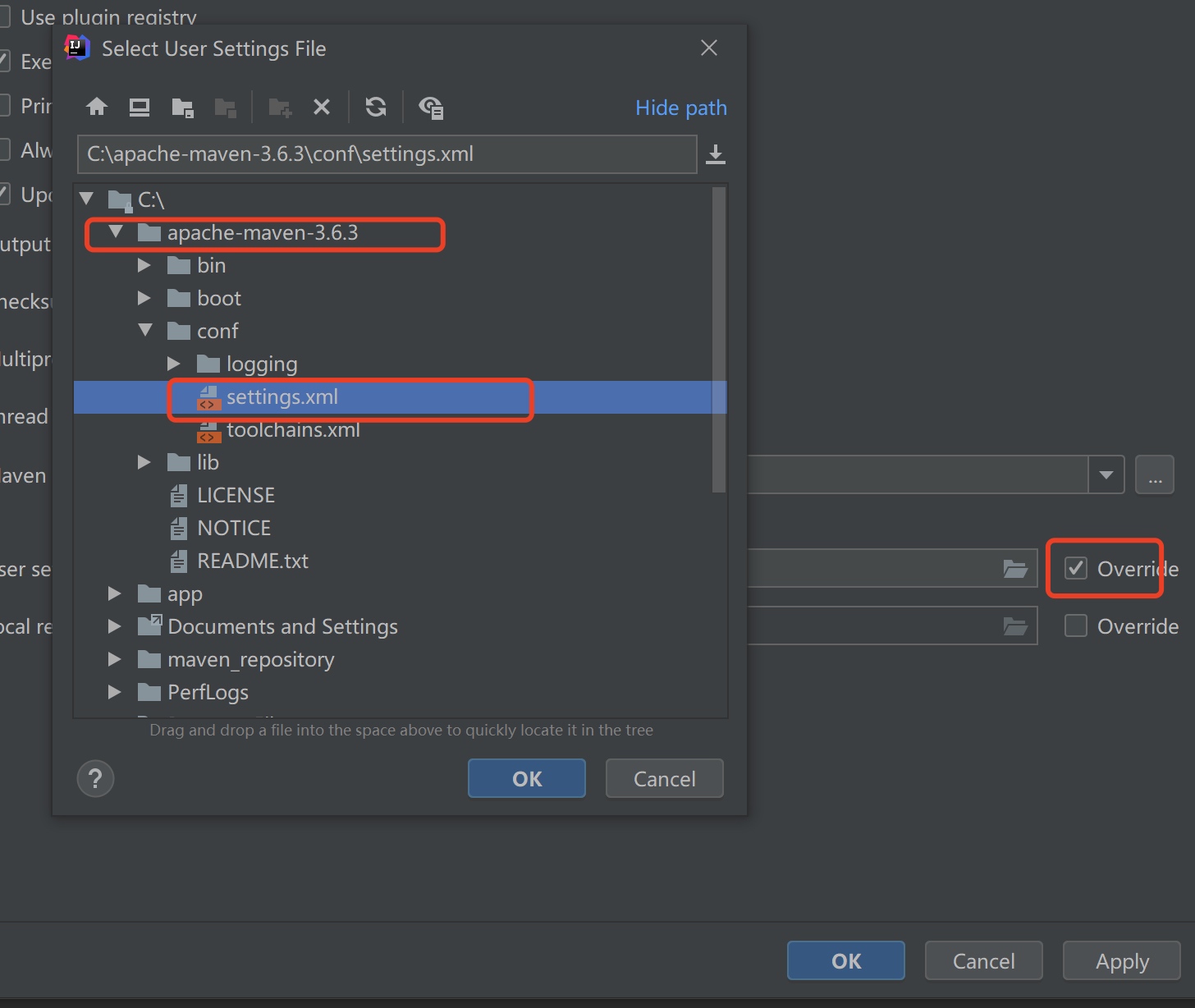The width and height of the screenshot is (1195, 1008).
Task: Toggle the checkbox beside Alw
Action: pyautogui.click(x=3, y=149)
